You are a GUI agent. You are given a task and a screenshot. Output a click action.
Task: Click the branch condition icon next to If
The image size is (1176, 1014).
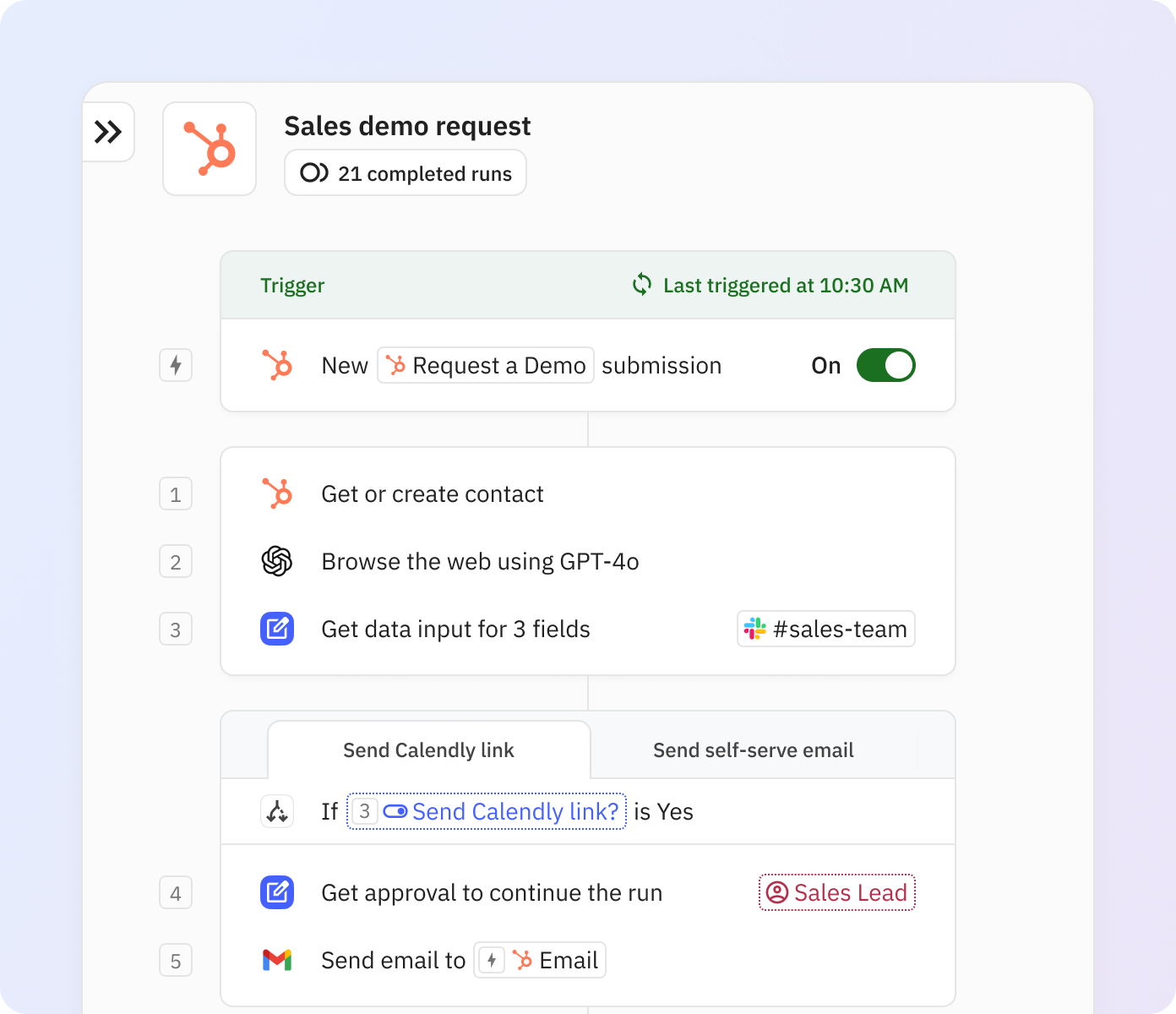pyautogui.click(x=277, y=811)
